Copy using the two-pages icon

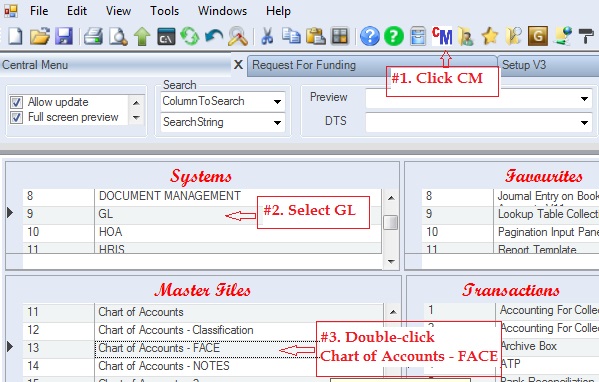[291, 36]
